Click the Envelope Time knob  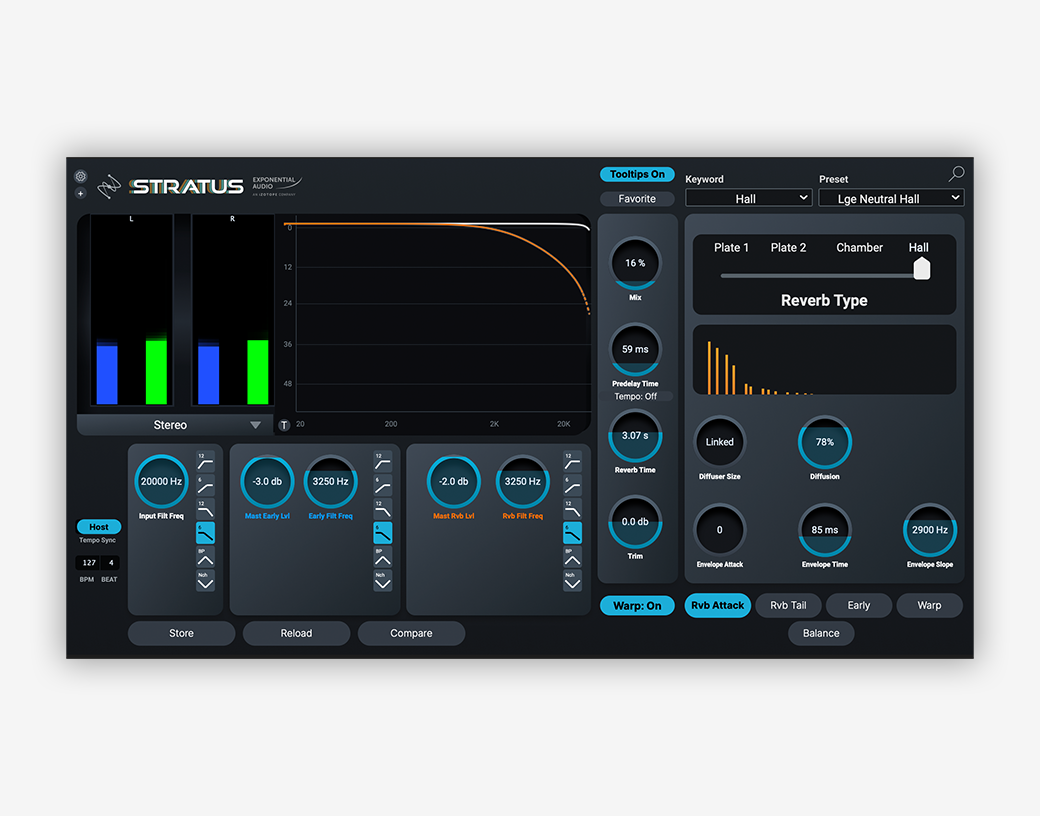point(824,530)
